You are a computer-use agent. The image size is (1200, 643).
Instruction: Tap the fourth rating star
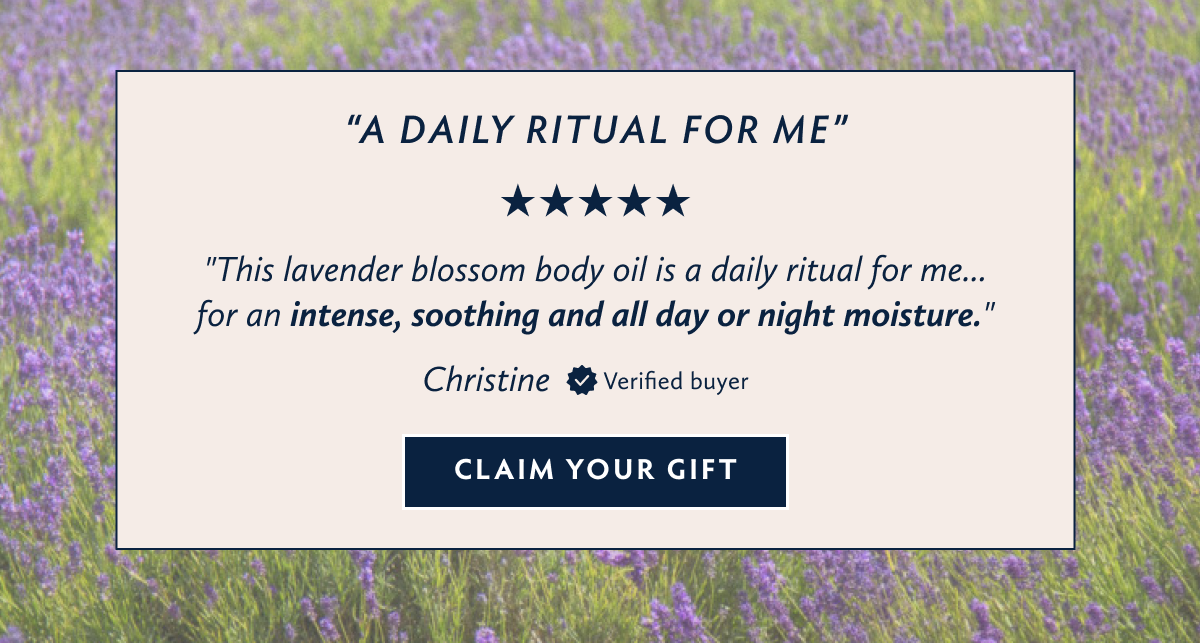(x=634, y=201)
